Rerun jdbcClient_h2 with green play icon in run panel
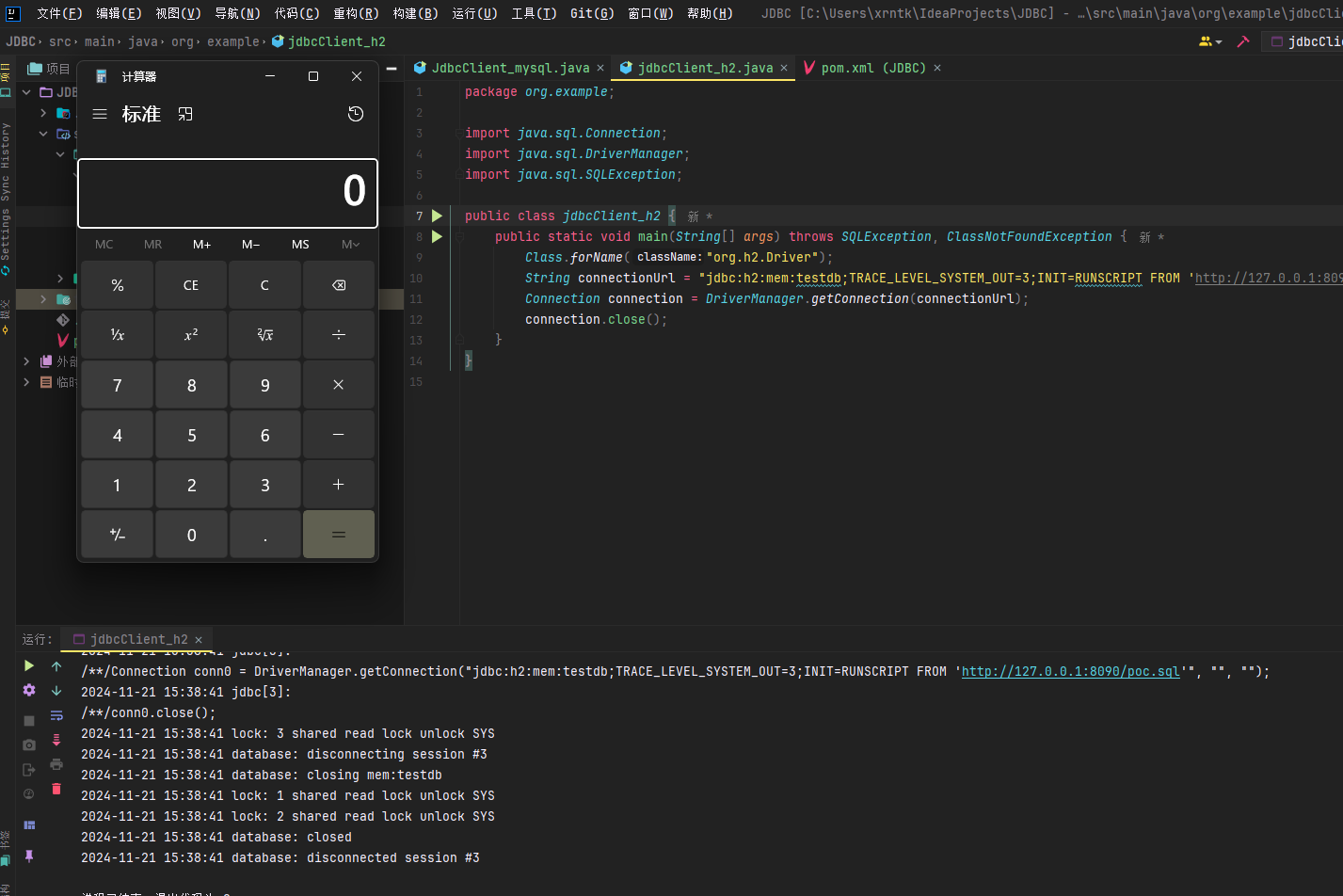The height and width of the screenshot is (896, 1343). [x=29, y=665]
